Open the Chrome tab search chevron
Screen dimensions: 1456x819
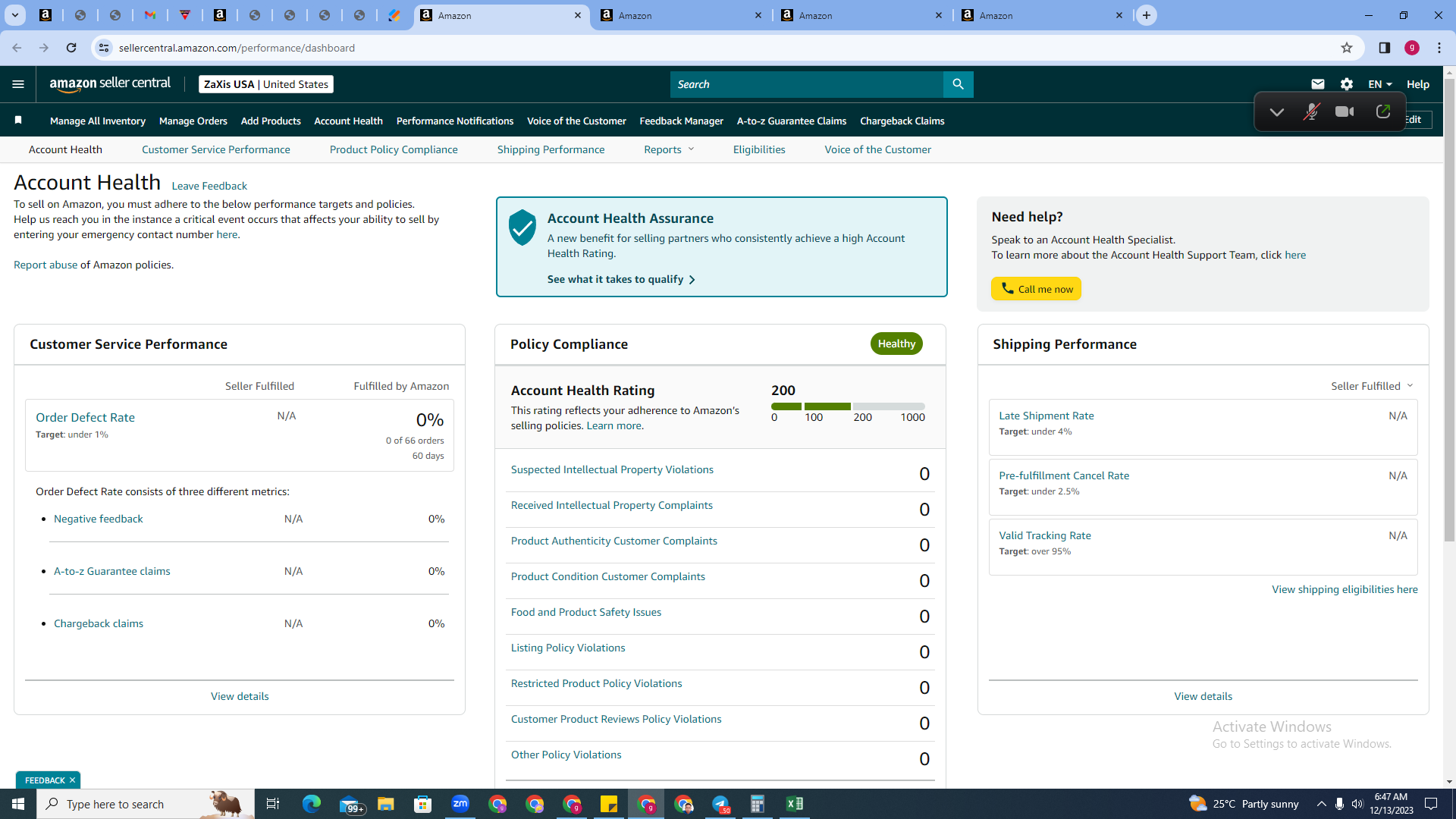tap(14, 15)
